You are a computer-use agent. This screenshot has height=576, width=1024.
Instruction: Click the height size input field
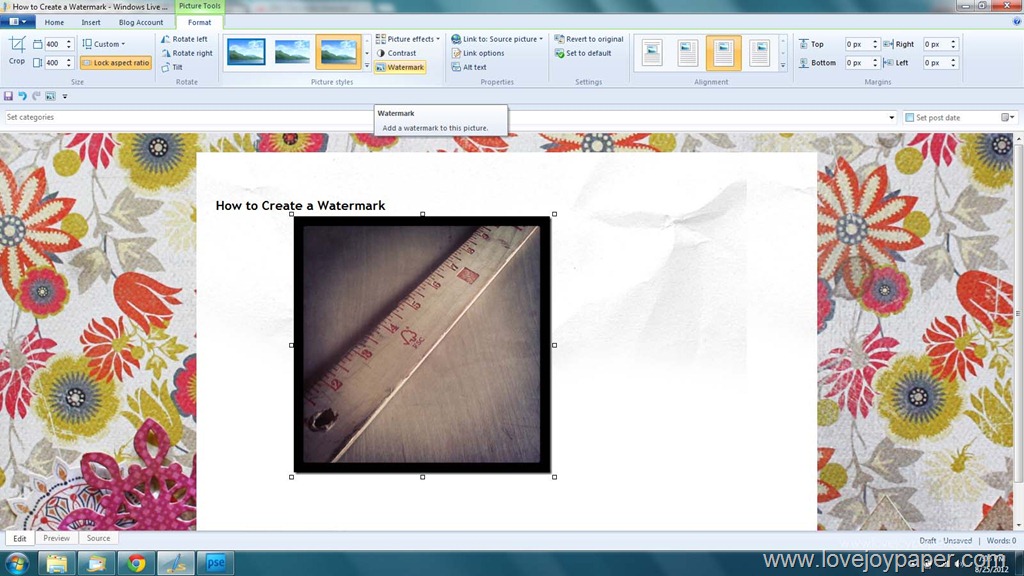[54, 63]
